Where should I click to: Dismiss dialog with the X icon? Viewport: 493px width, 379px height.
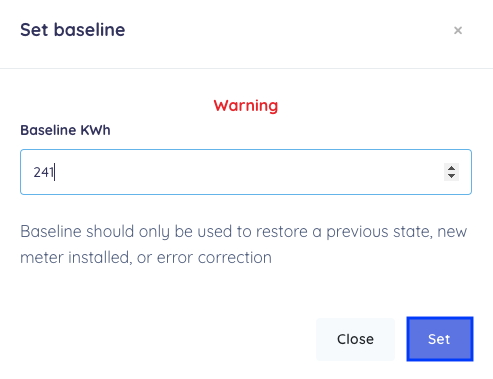458,30
